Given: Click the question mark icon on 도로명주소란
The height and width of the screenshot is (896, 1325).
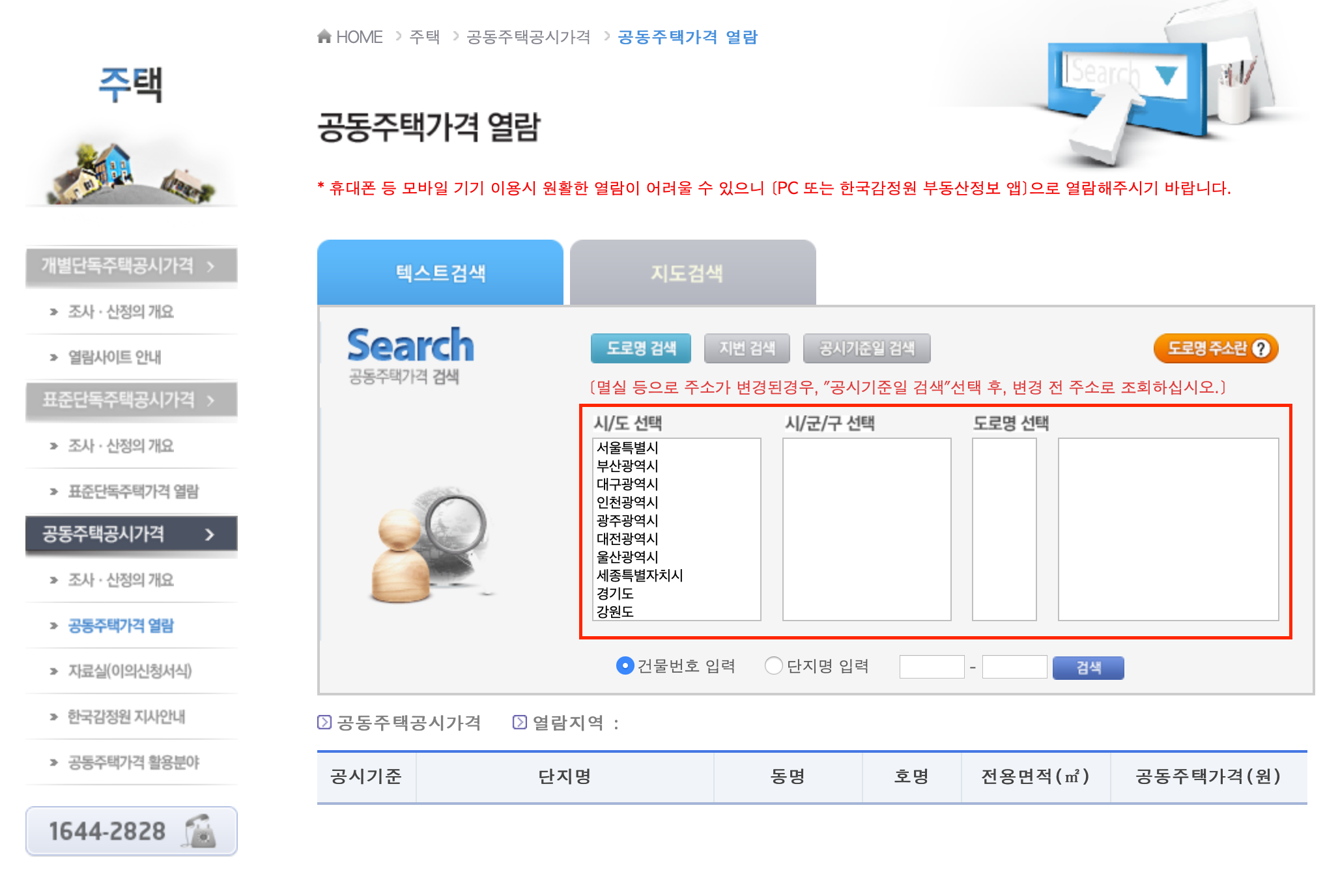Looking at the screenshot, I should (1261, 348).
